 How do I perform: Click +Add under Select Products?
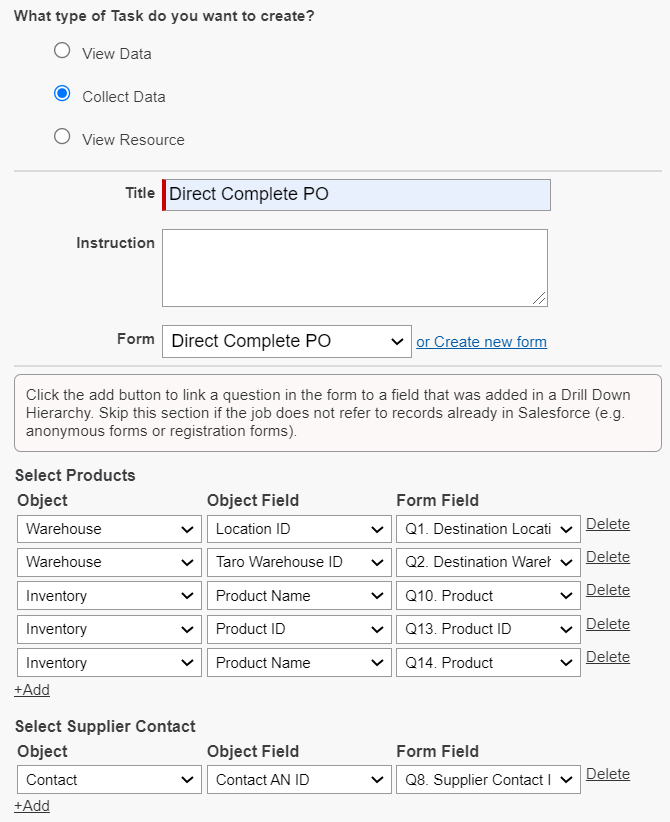[x=32, y=690]
